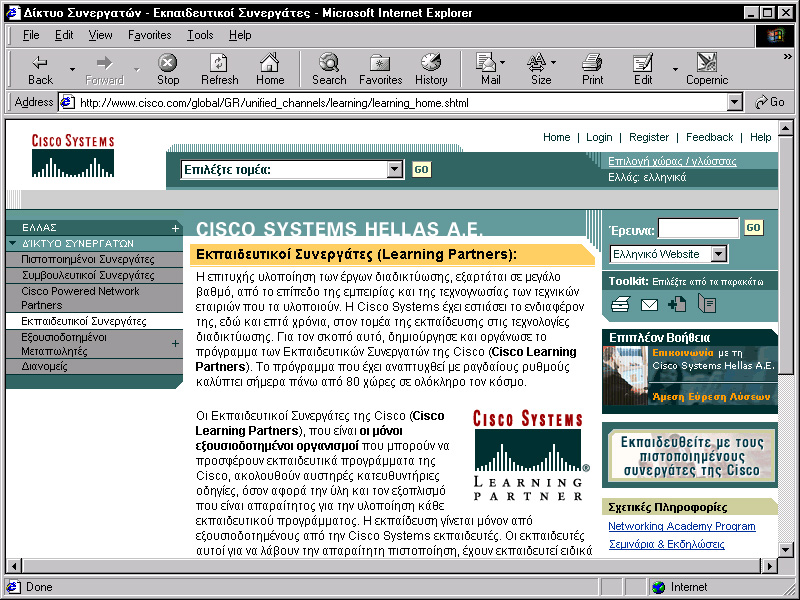
Task: Show more toolbar buttons chevron
Action: click(x=787, y=57)
